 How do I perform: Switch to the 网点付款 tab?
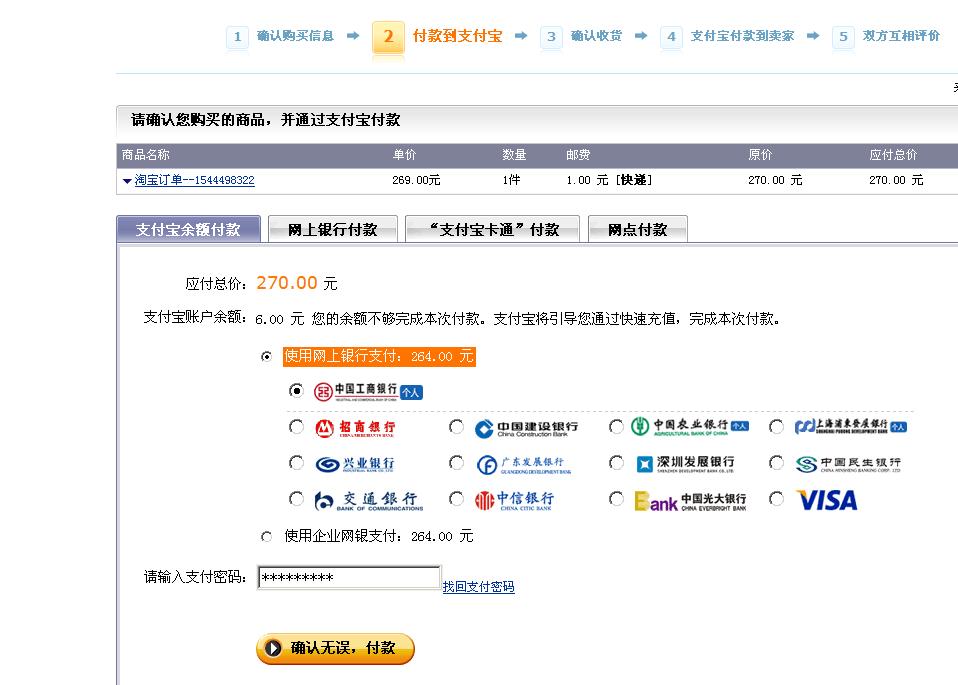click(x=637, y=229)
